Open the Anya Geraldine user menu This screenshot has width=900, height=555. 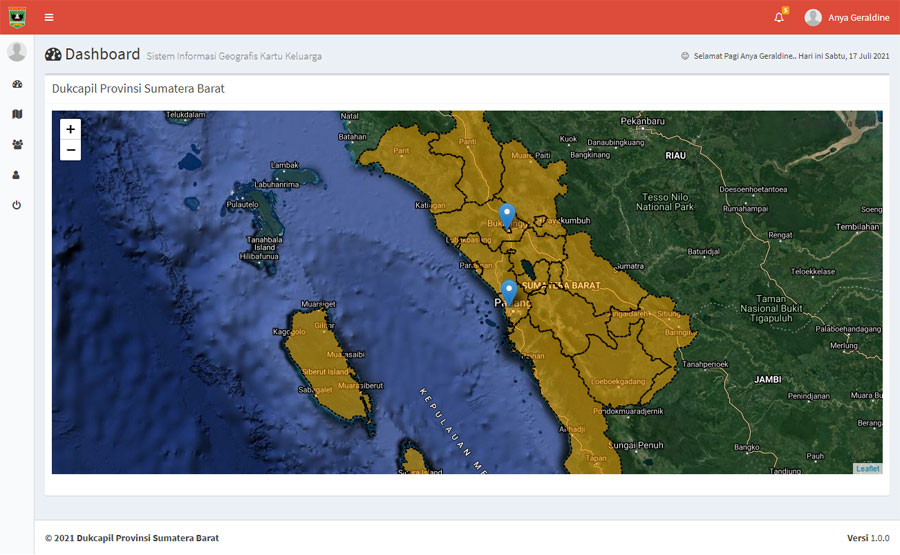pyautogui.click(x=858, y=17)
